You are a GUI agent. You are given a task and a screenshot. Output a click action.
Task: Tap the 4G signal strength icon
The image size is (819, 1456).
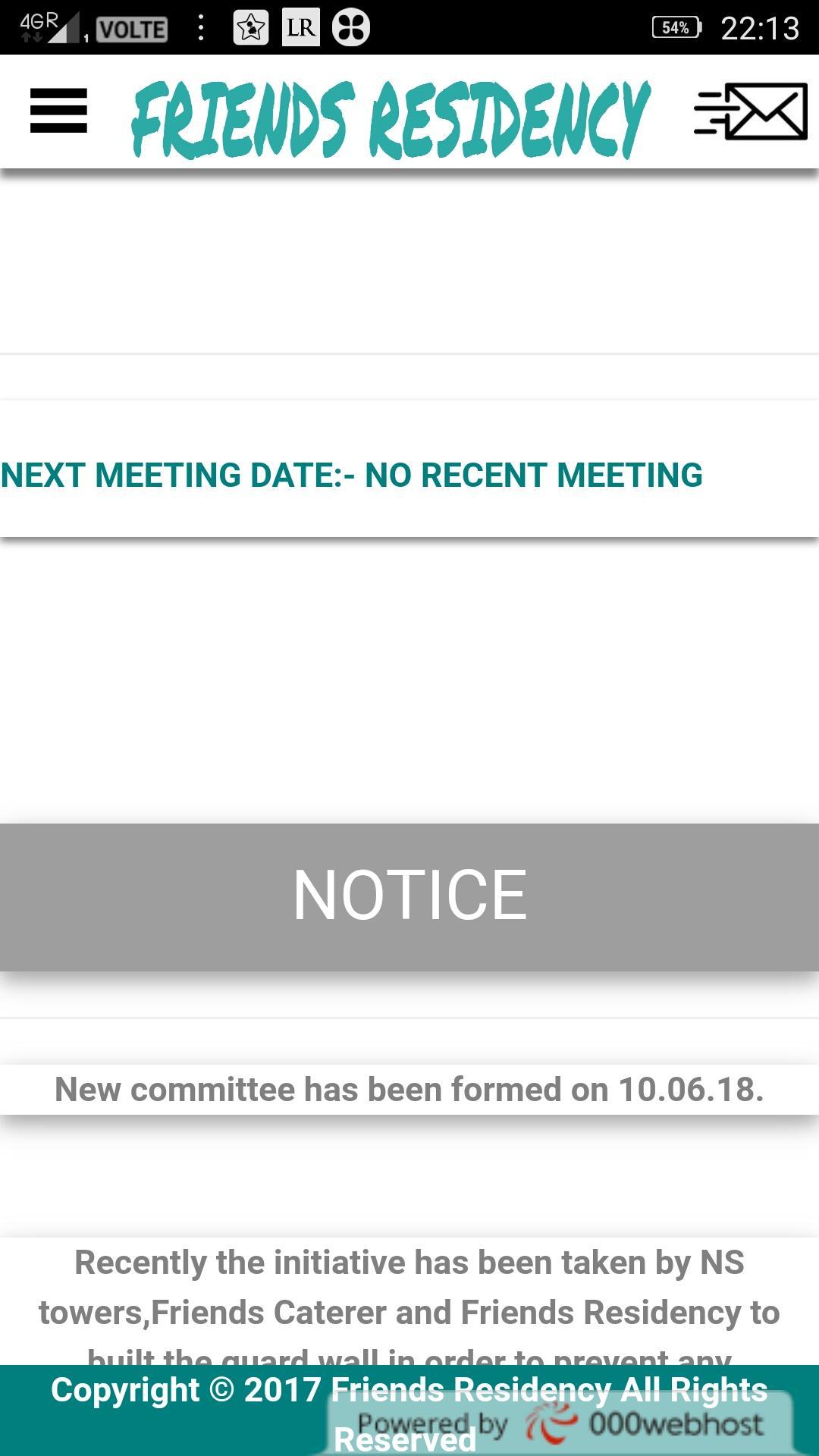coord(52,28)
